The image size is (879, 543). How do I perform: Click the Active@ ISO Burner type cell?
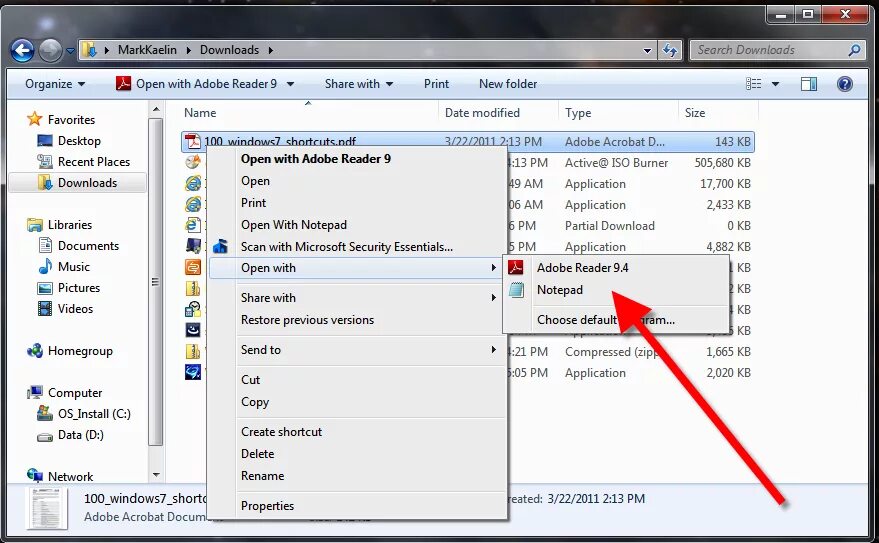tap(616, 163)
